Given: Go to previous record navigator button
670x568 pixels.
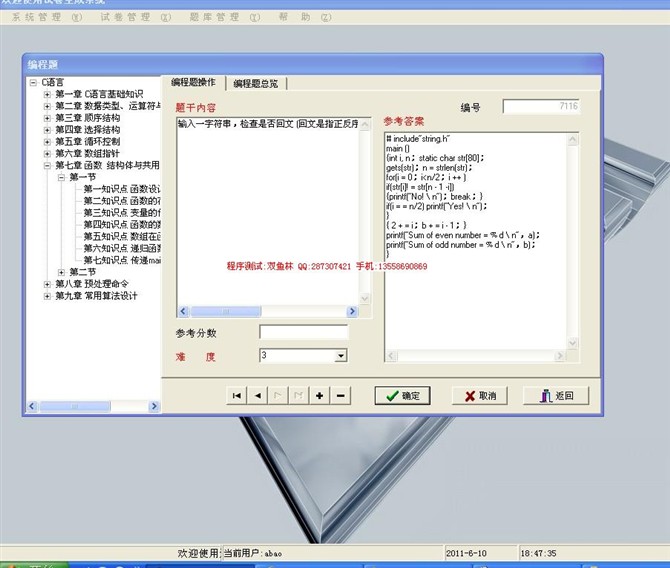Looking at the screenshot, I should click(x=257, y=396).
